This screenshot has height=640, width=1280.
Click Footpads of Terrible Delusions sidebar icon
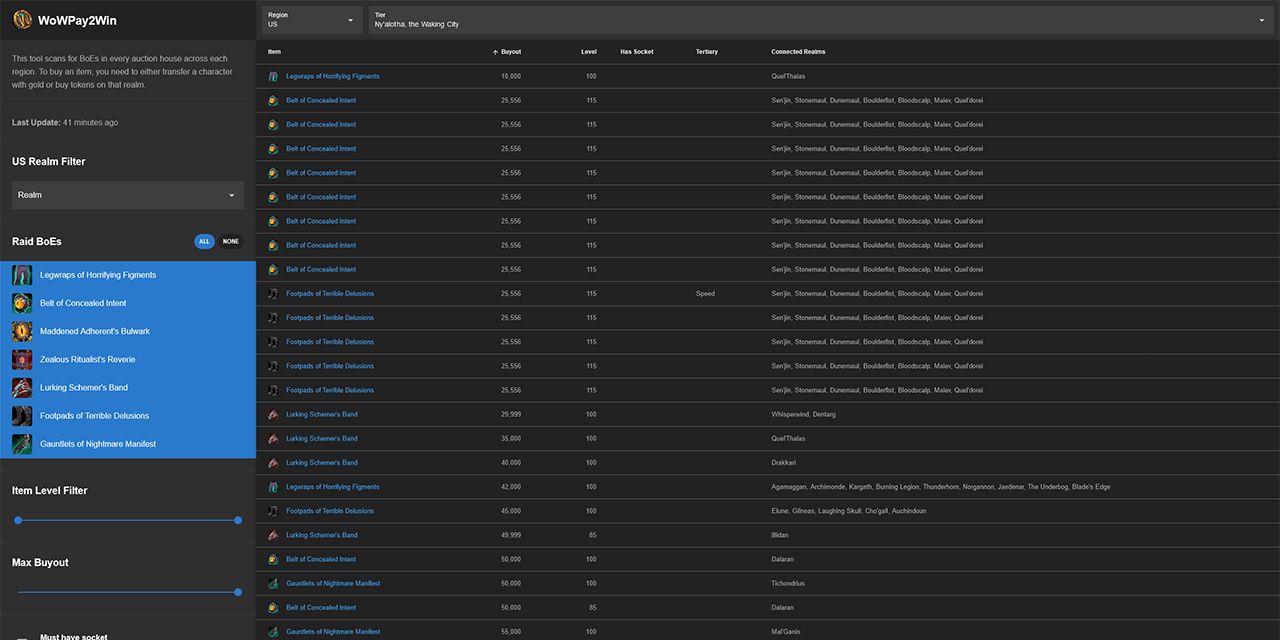22,415
